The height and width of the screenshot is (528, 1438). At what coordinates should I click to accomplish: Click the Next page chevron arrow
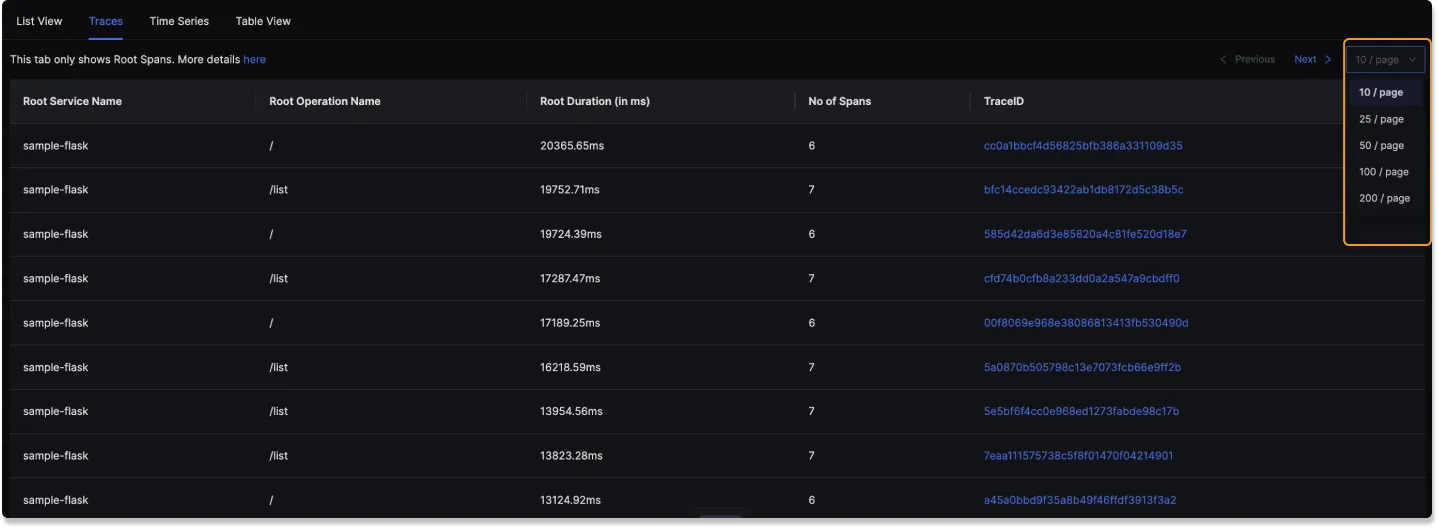1328,60
